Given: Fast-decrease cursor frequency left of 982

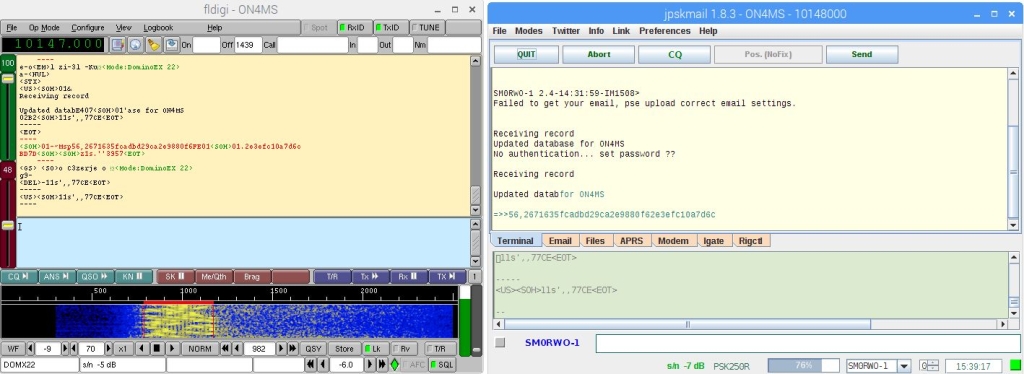Looking at the screenshot, I should 225,349.
